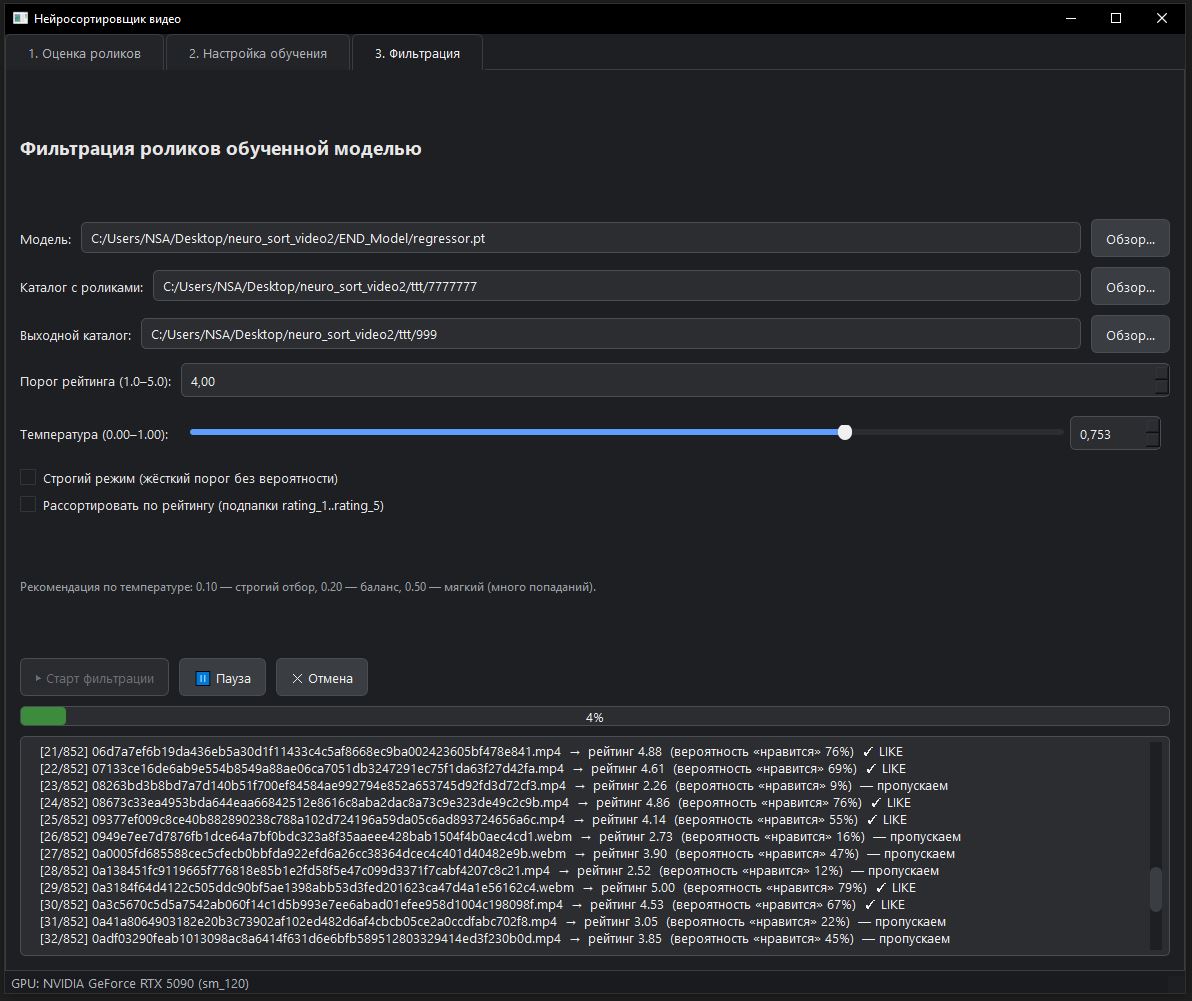Click the X icon on Отмена button
Image resolution: width=1192 pixels, height=1001 pixels.
297,678
